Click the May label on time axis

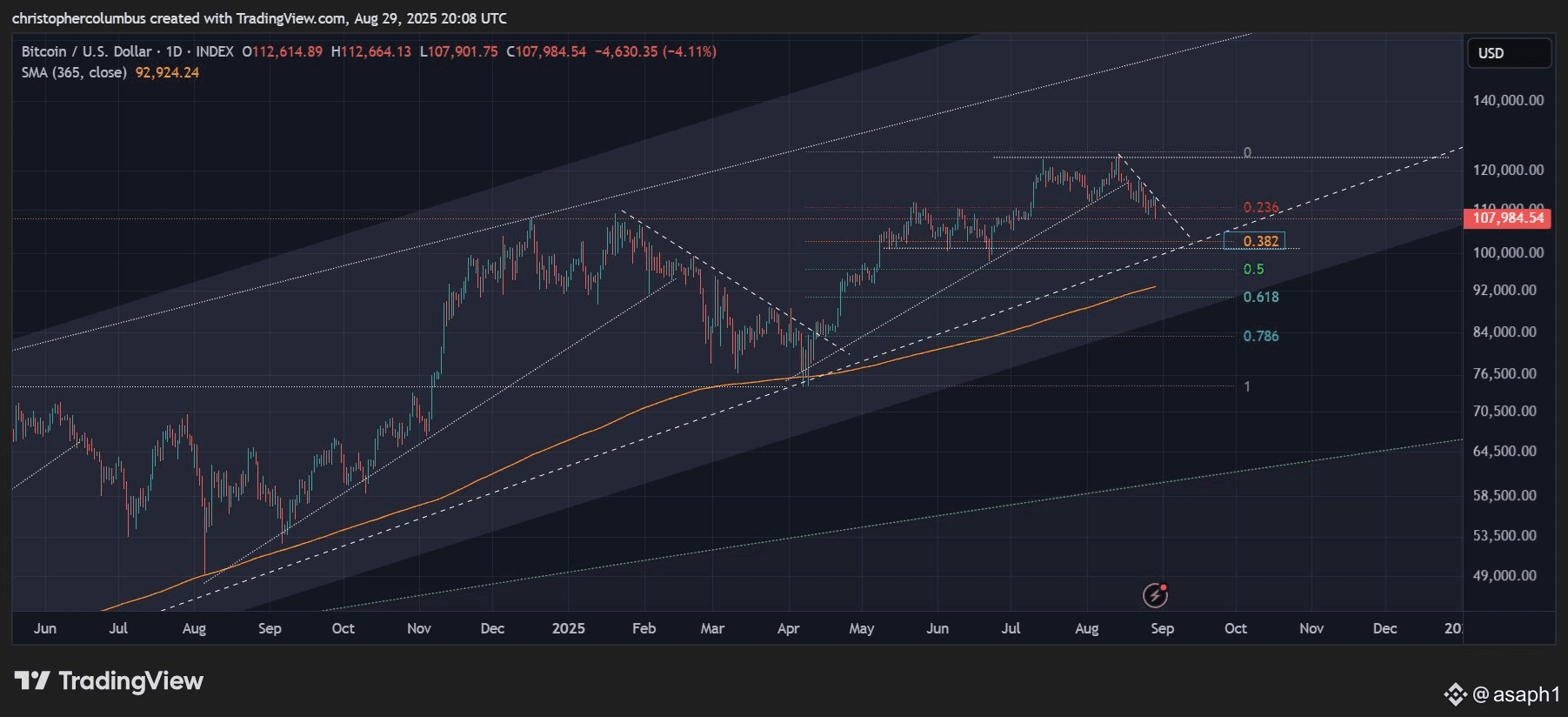[862, 628]
